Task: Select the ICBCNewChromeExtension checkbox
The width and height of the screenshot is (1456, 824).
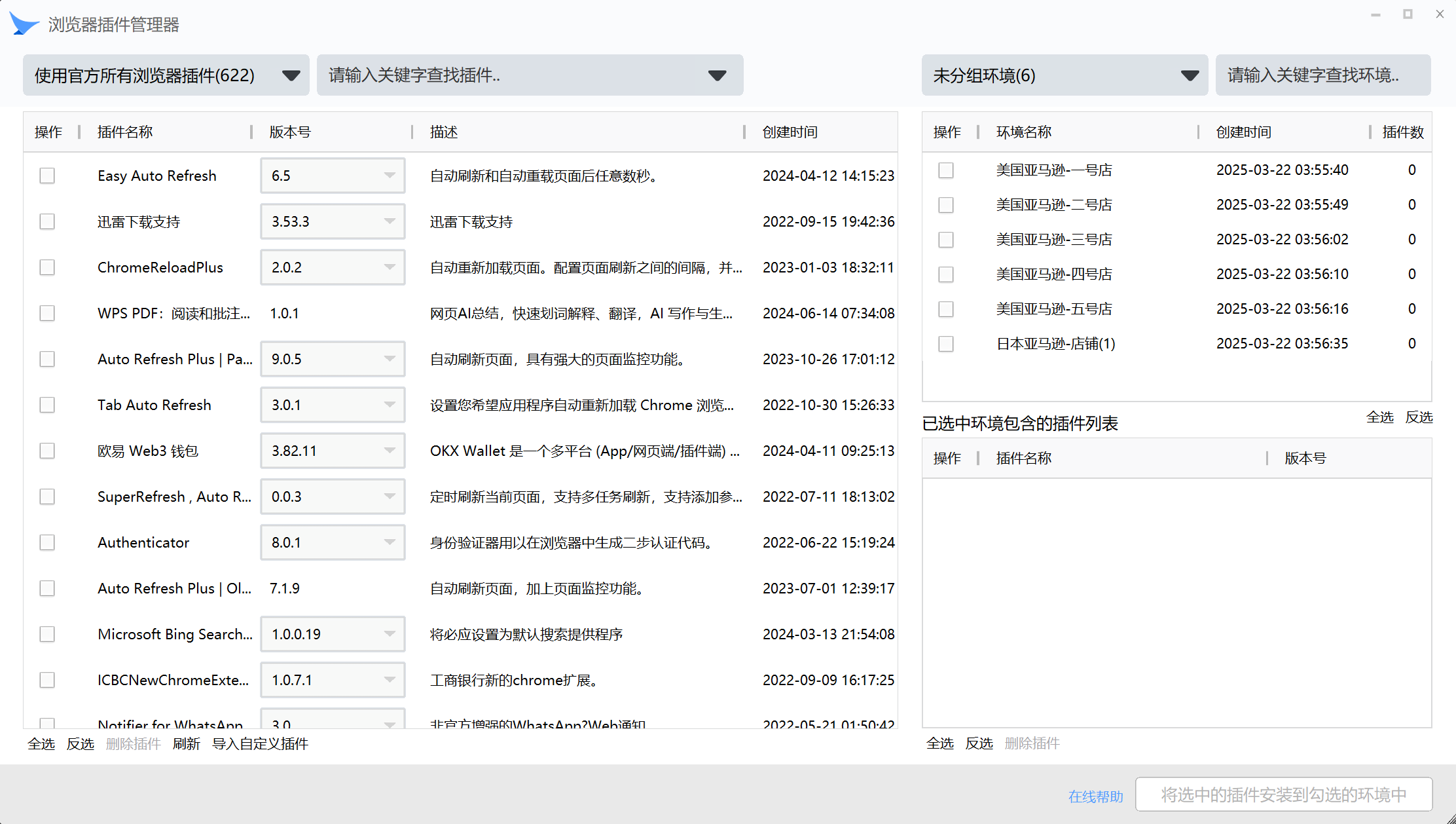Action: [47, 680]
